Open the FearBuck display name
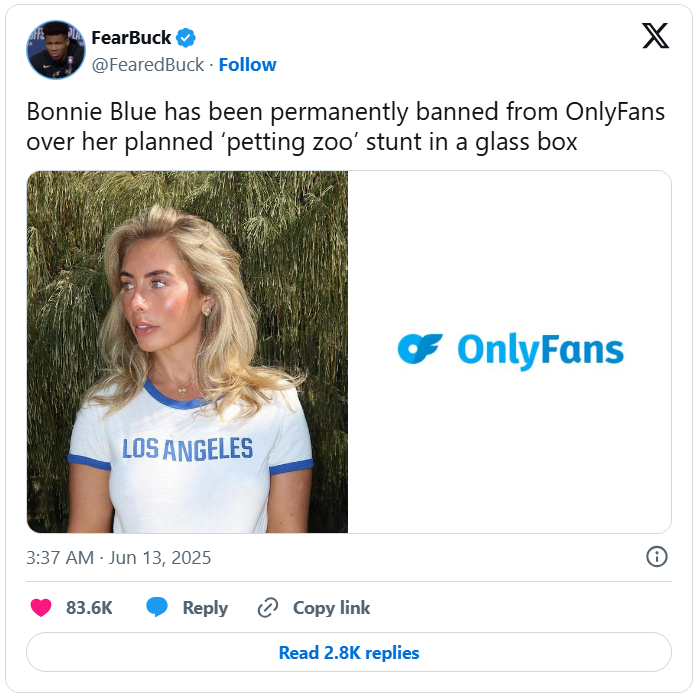Image resolution: width=696 pixels, height=699 pixels. tap(131, 38)
